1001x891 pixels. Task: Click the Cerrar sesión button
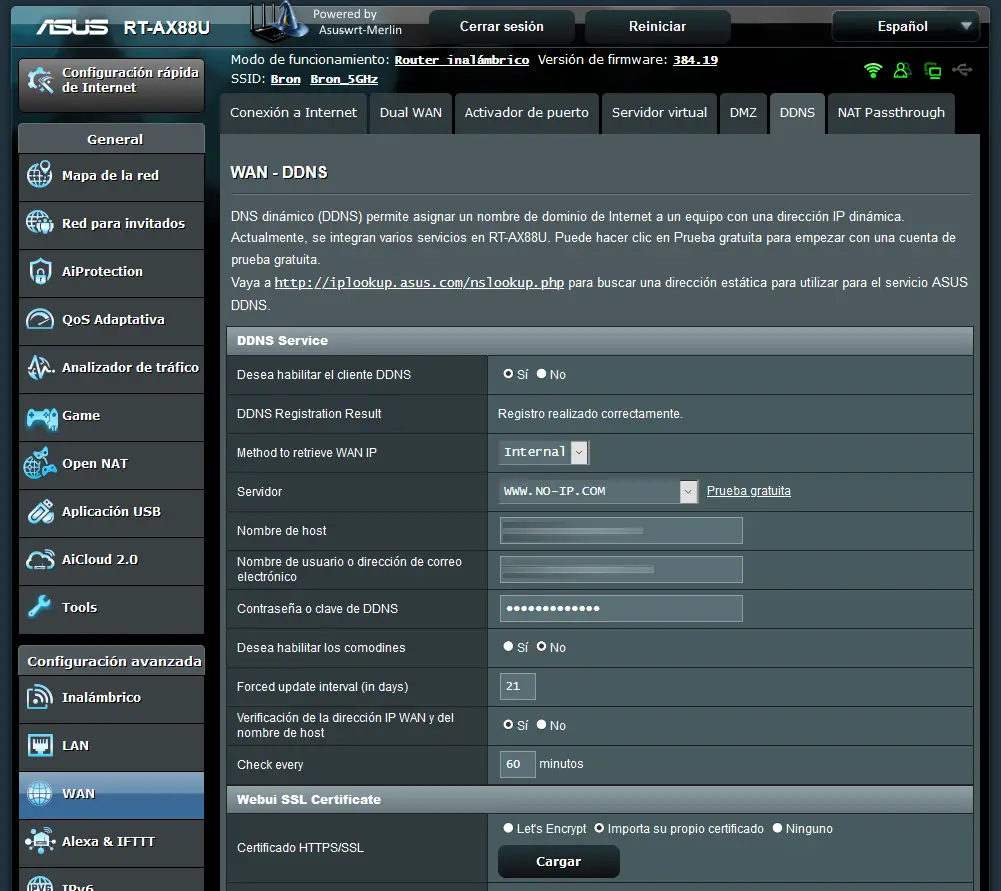pos(501,27)
